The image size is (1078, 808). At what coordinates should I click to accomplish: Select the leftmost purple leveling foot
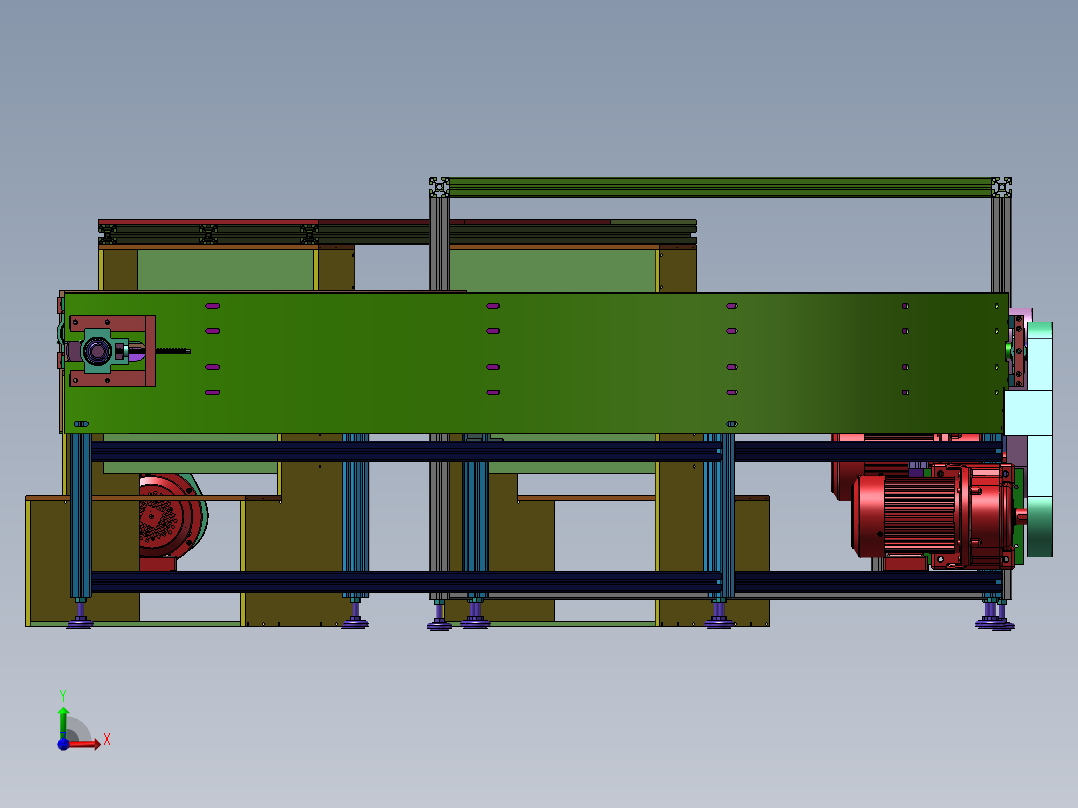[x=80, y=622]
